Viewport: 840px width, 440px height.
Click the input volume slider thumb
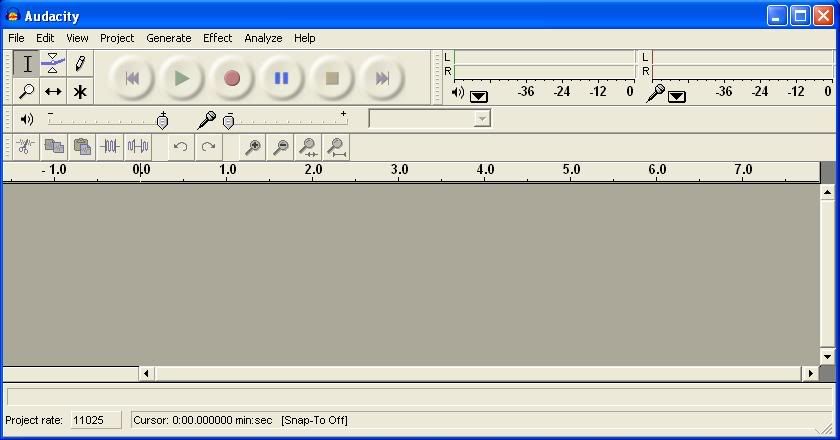coord(229,121)
